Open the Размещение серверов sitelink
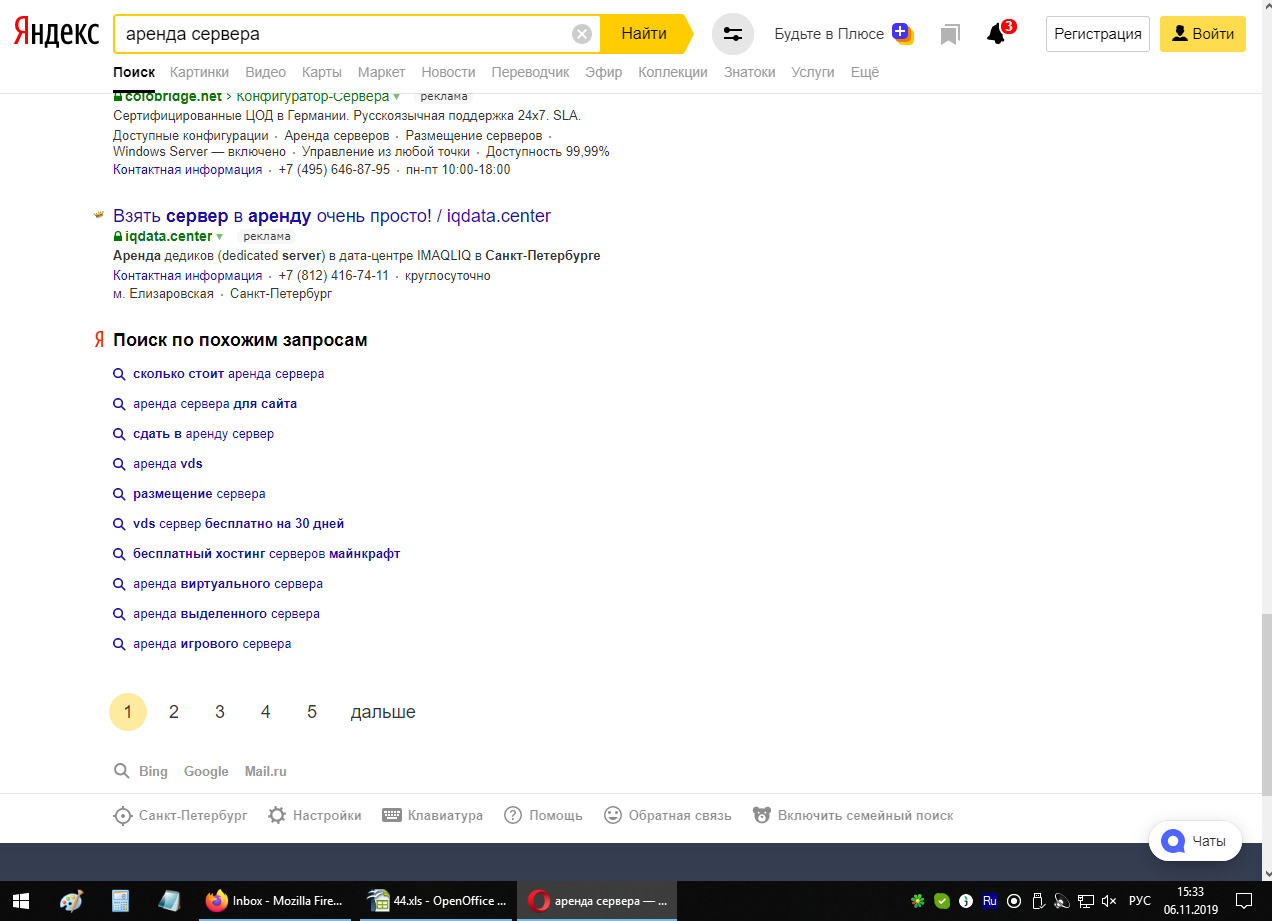 [474, 135]
